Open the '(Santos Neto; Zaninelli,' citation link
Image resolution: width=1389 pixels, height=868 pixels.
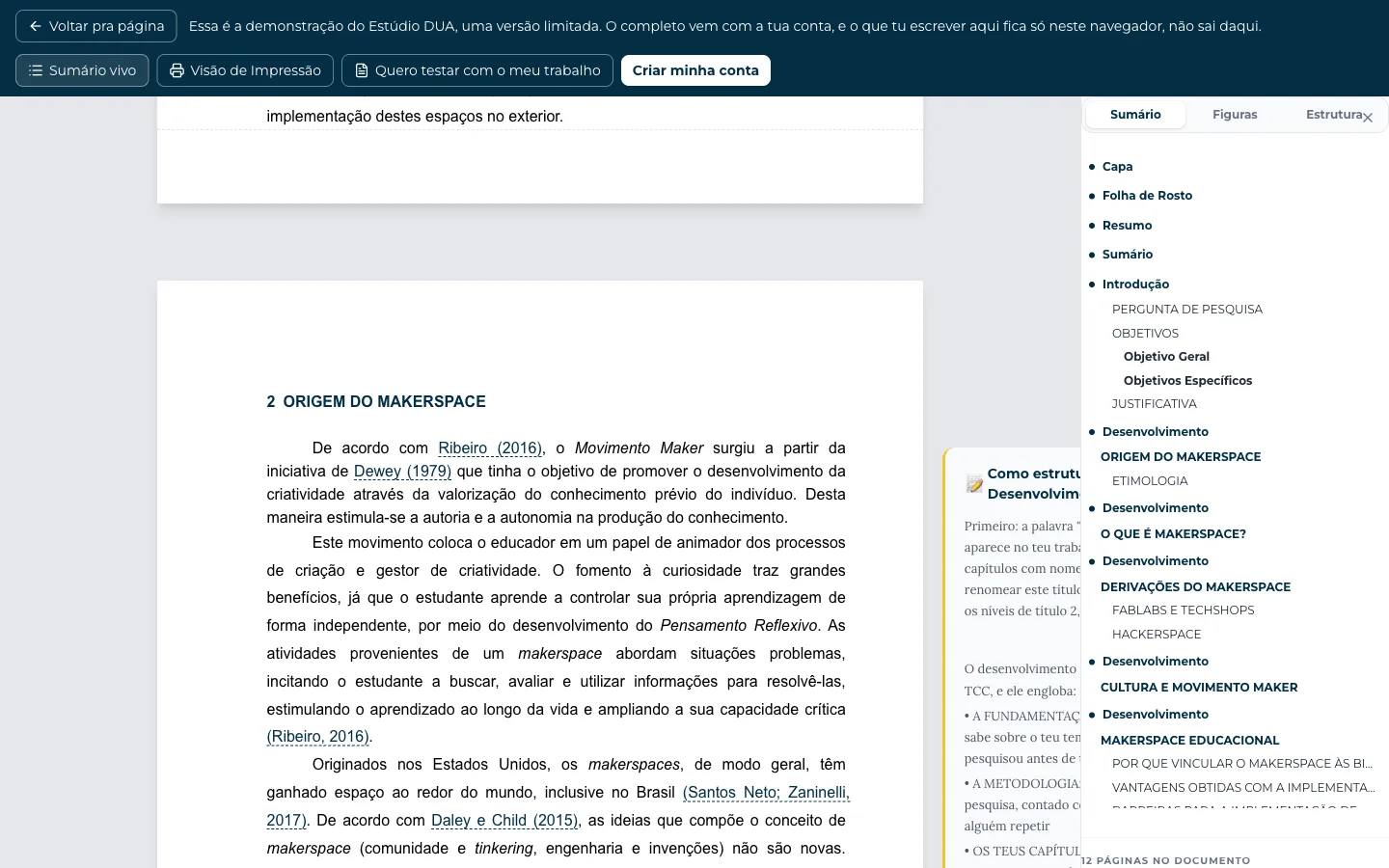(x=766, y=793)
